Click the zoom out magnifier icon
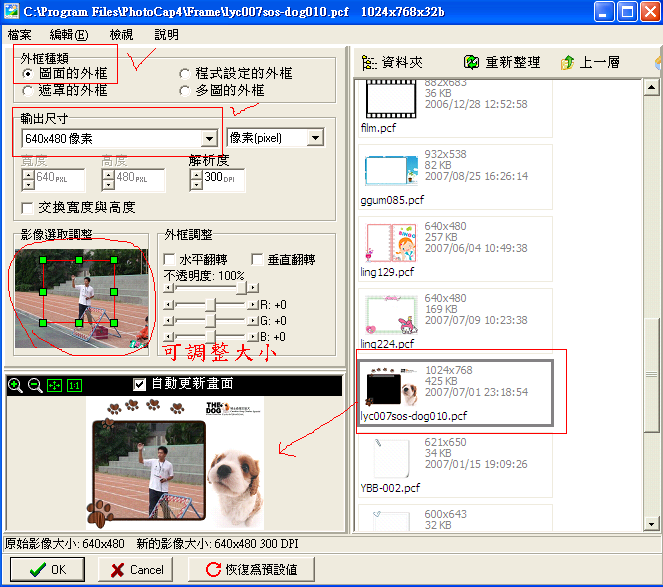Screen dimensions: 663x587 pos(34,385)
